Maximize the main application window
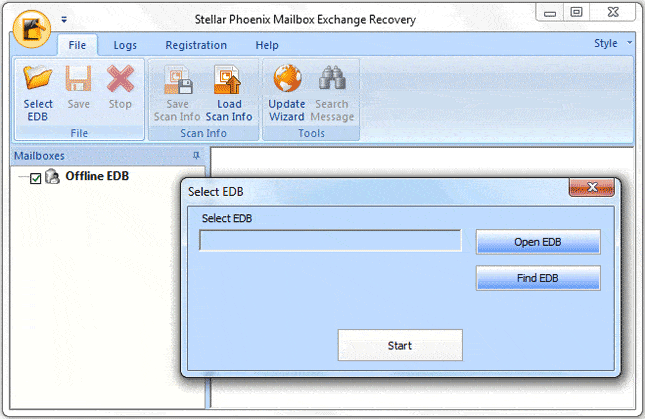This screenshot has width=645, height=419. tap(576, 12)
